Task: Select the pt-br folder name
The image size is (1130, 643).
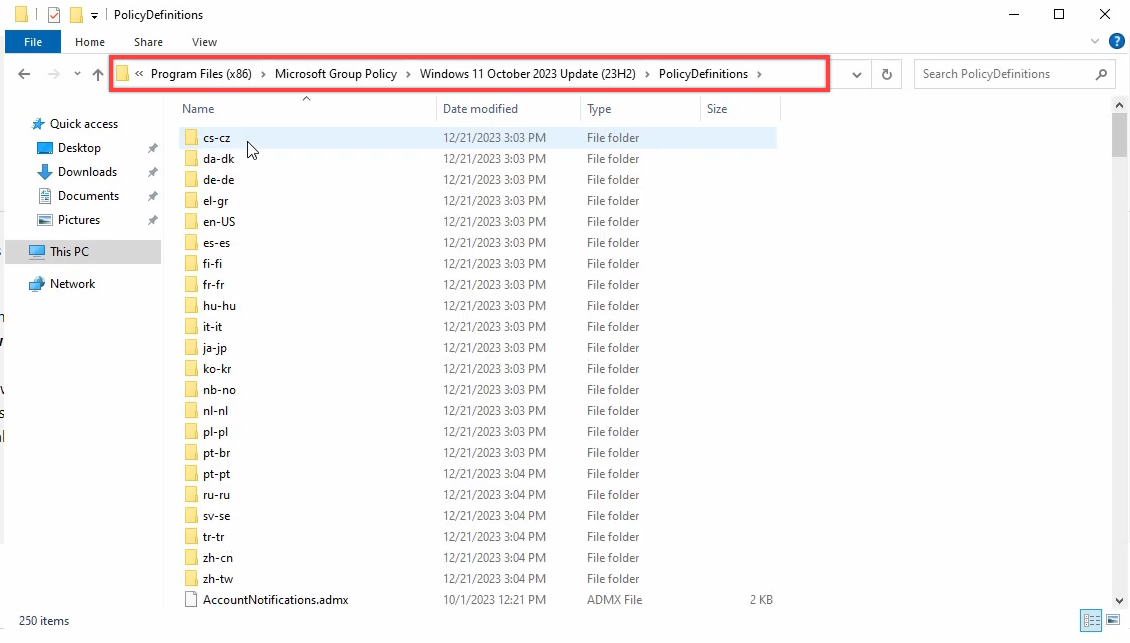Action: click(x=216, y=453)
